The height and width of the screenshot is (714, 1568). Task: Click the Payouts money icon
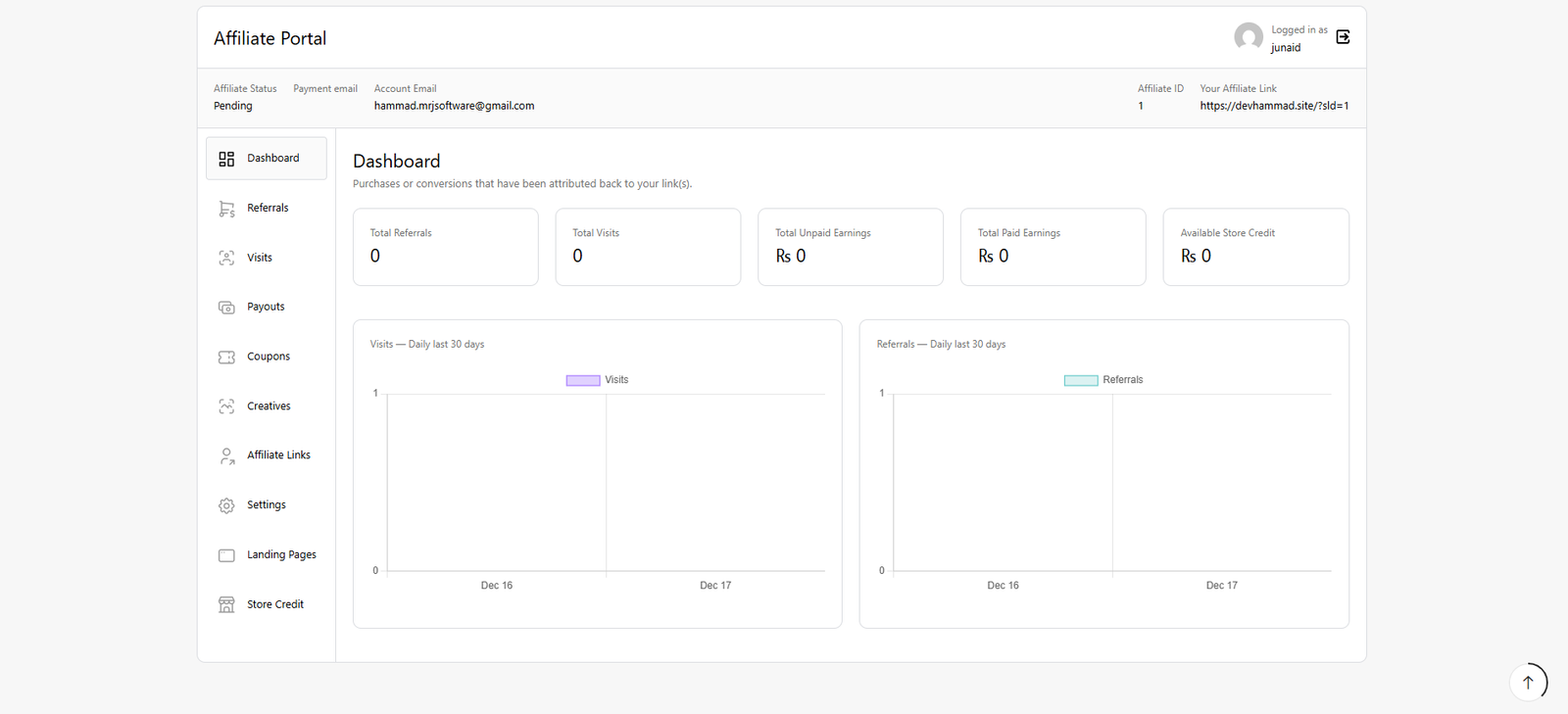click(x=226, y=308)
